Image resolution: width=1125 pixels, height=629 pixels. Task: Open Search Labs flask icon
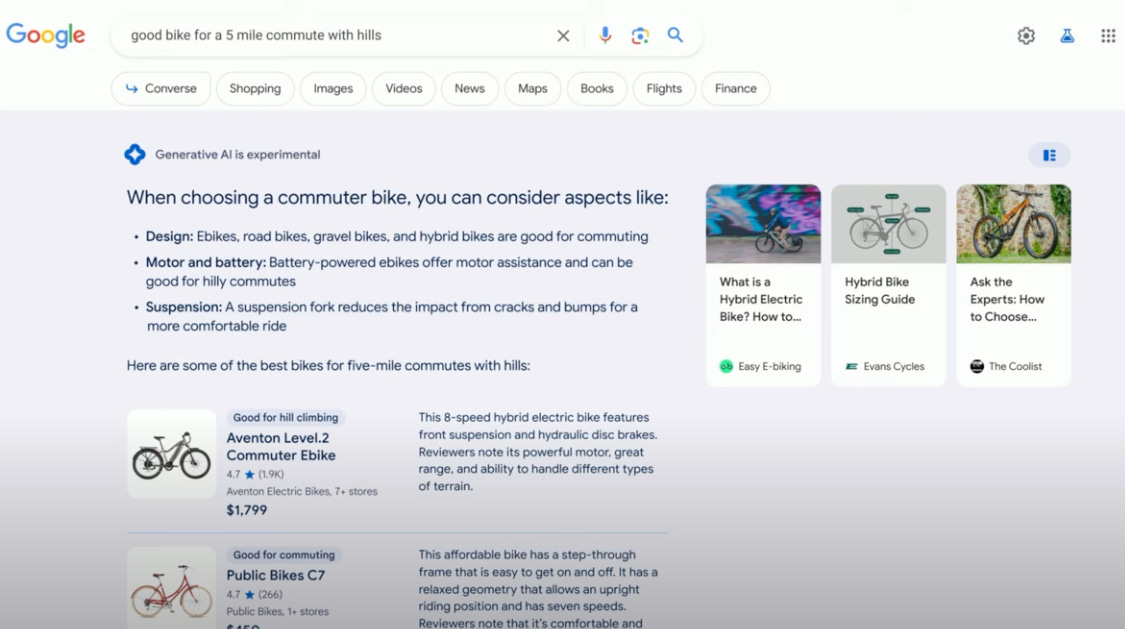(1067, 36)
